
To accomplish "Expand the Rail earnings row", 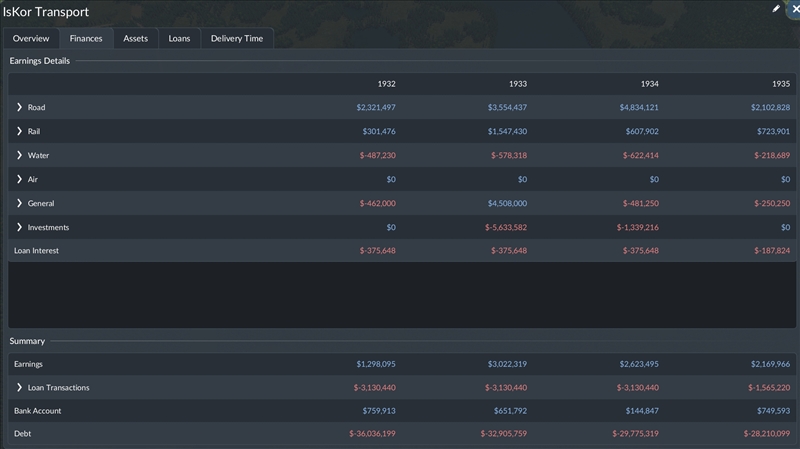I will (x=19, y=131).
